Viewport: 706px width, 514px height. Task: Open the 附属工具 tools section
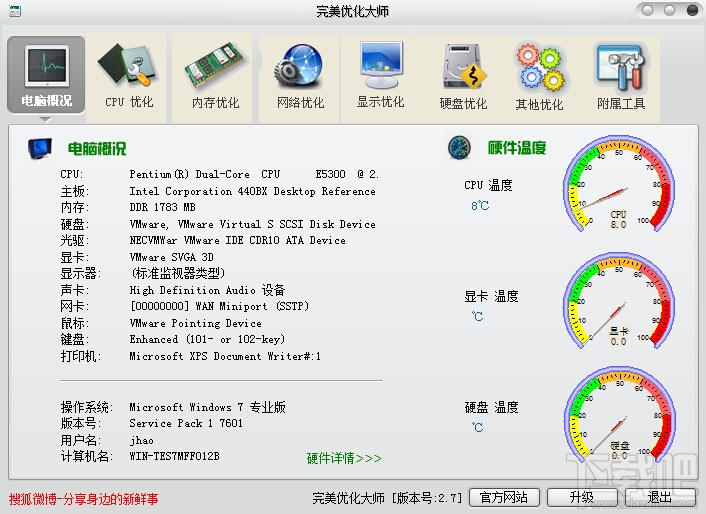click(x=621, y=77)
